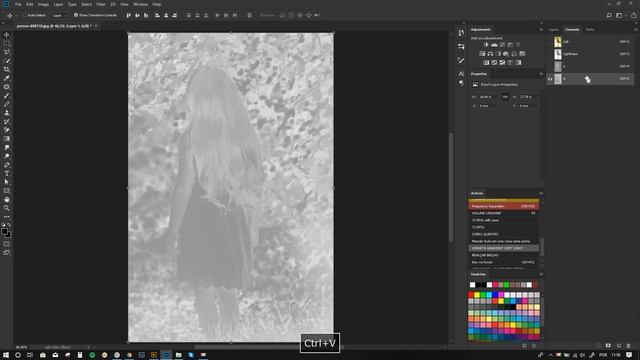
Task: Select the Pen tool
Action: pyautogui.click(x=7, y=165)
